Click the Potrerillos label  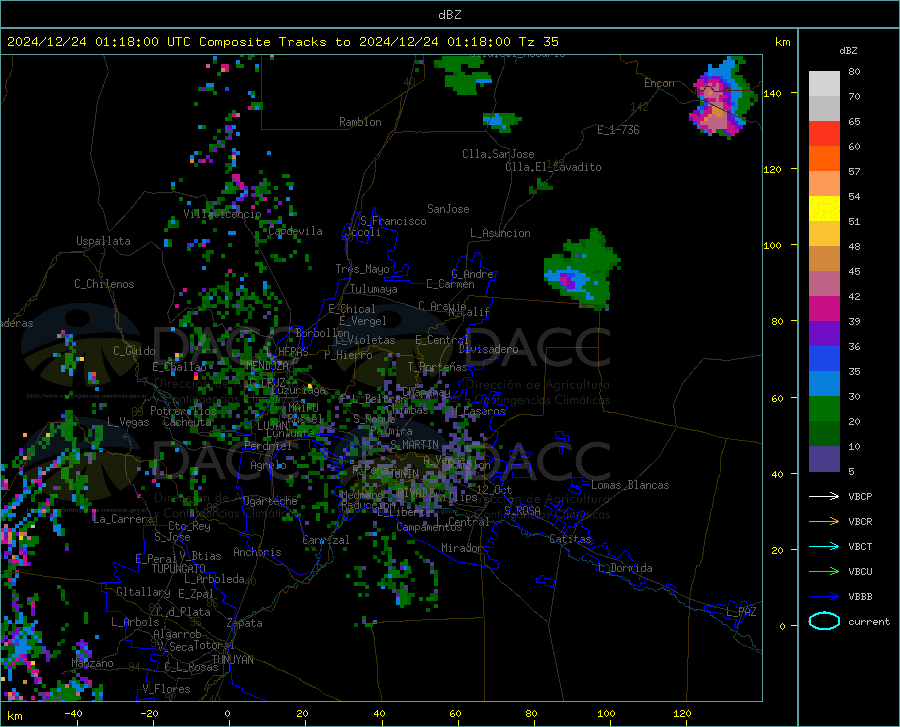[183, 411]
